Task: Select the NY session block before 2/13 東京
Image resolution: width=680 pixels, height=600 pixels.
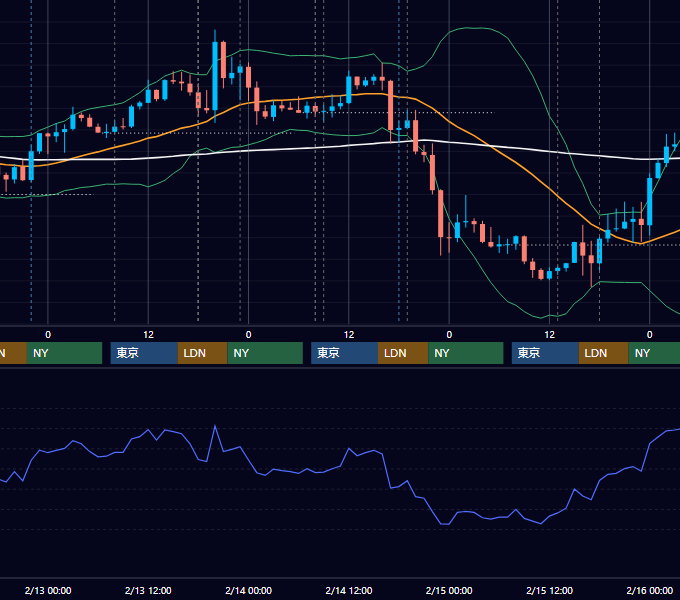Action: (x=64, y=353)
